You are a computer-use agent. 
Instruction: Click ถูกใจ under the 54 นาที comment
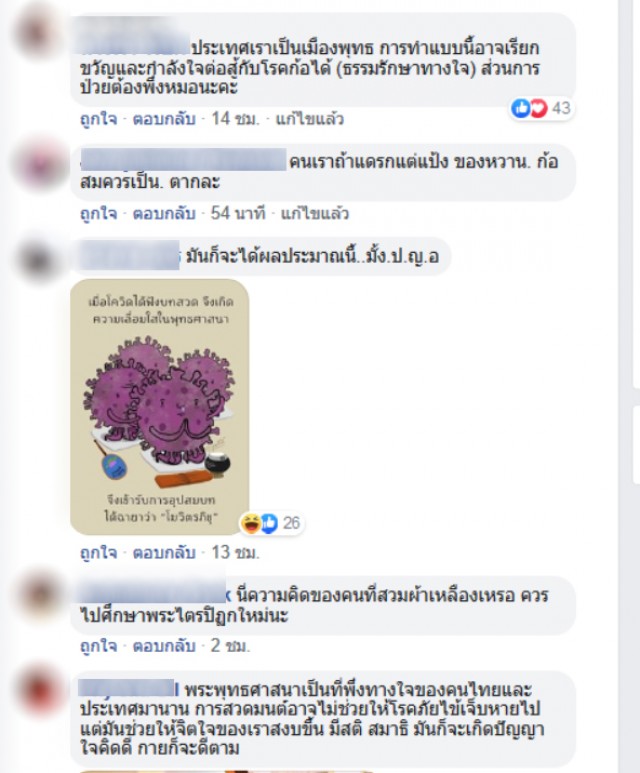coord(99,213)
